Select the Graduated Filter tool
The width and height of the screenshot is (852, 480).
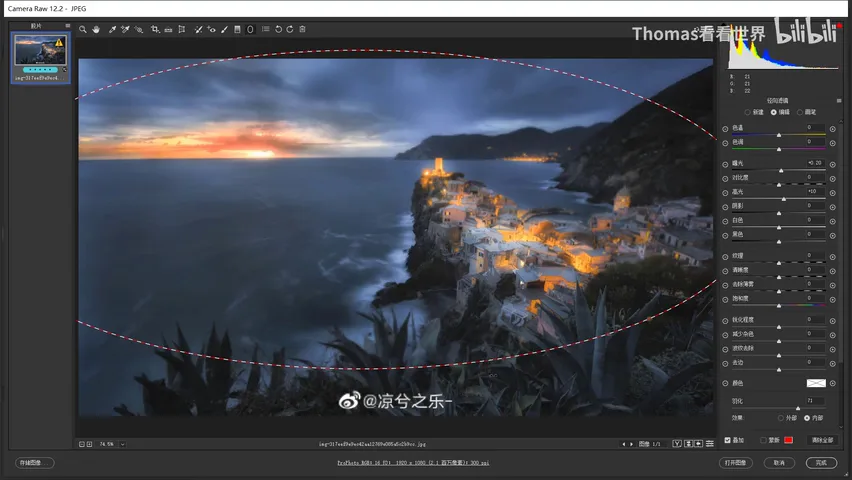237,29
